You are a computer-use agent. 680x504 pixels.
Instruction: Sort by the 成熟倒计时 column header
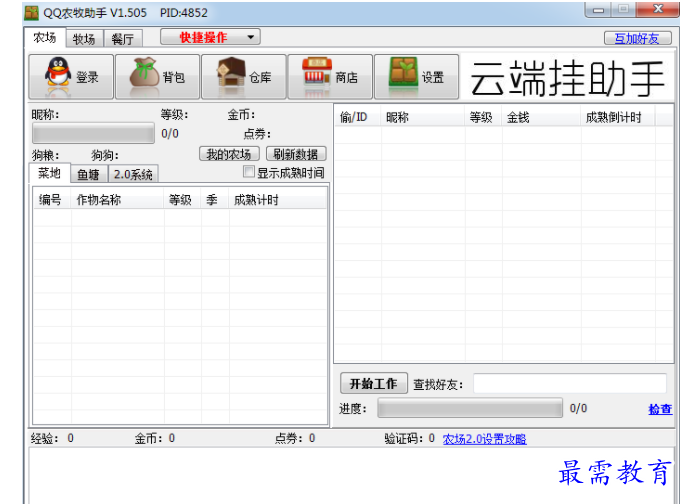tap(618, 117)
